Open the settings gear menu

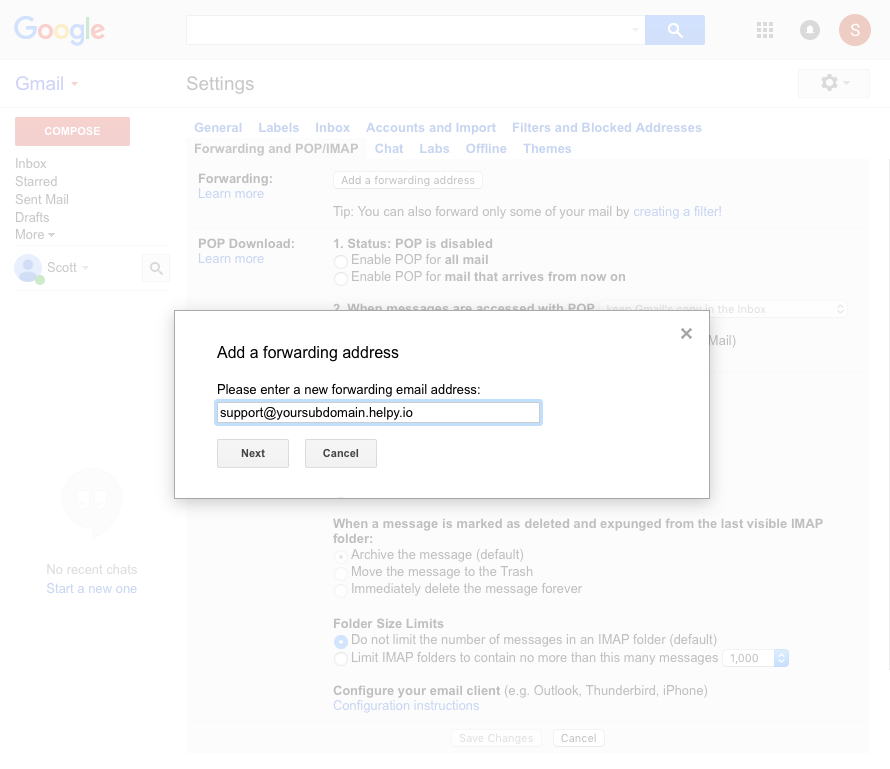834,83
